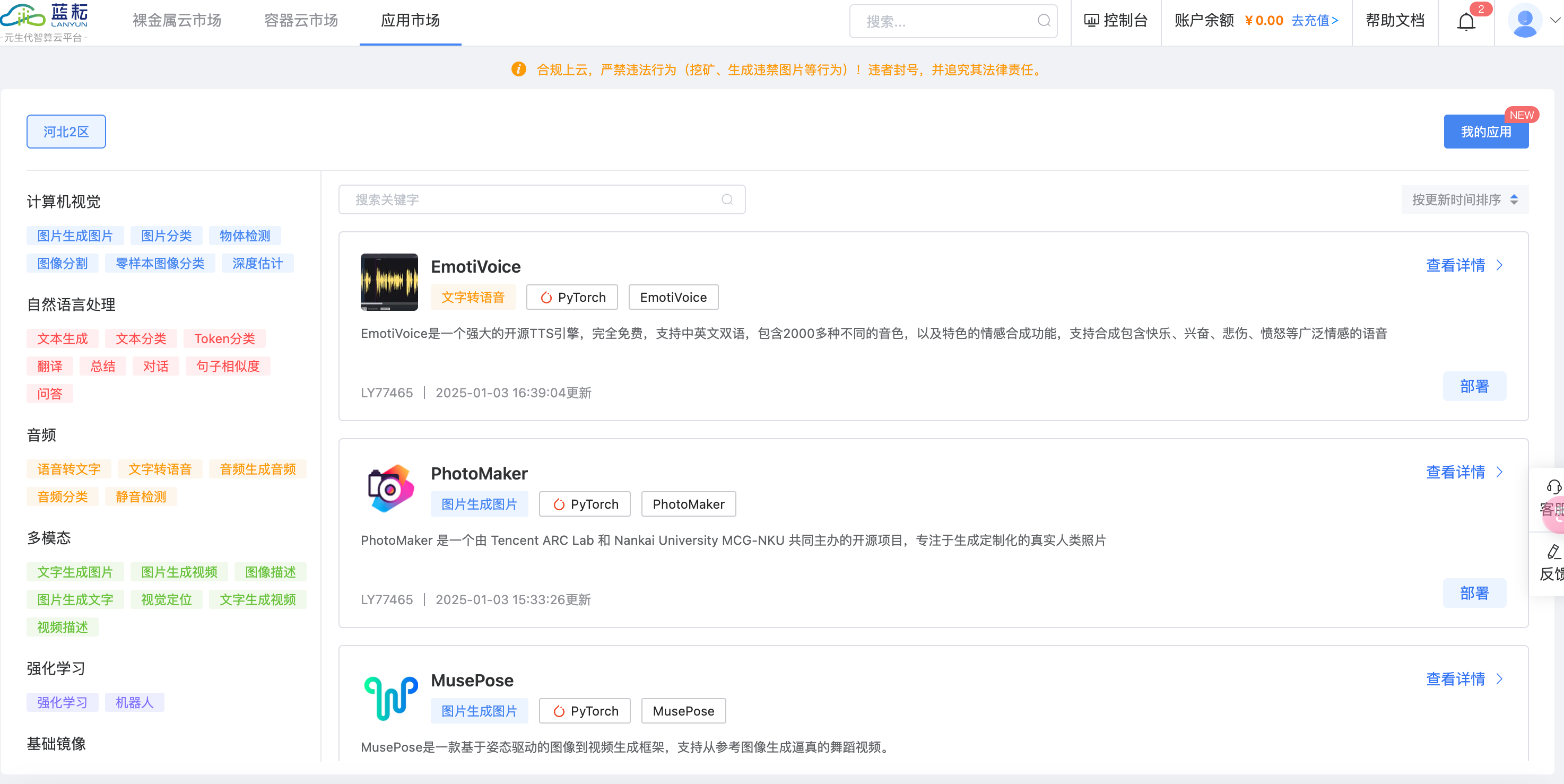Image resolution: width=1564 pixels, height=784 pixels.
Task: Open the user avatar menu
Action: [x=1525, y=21]
